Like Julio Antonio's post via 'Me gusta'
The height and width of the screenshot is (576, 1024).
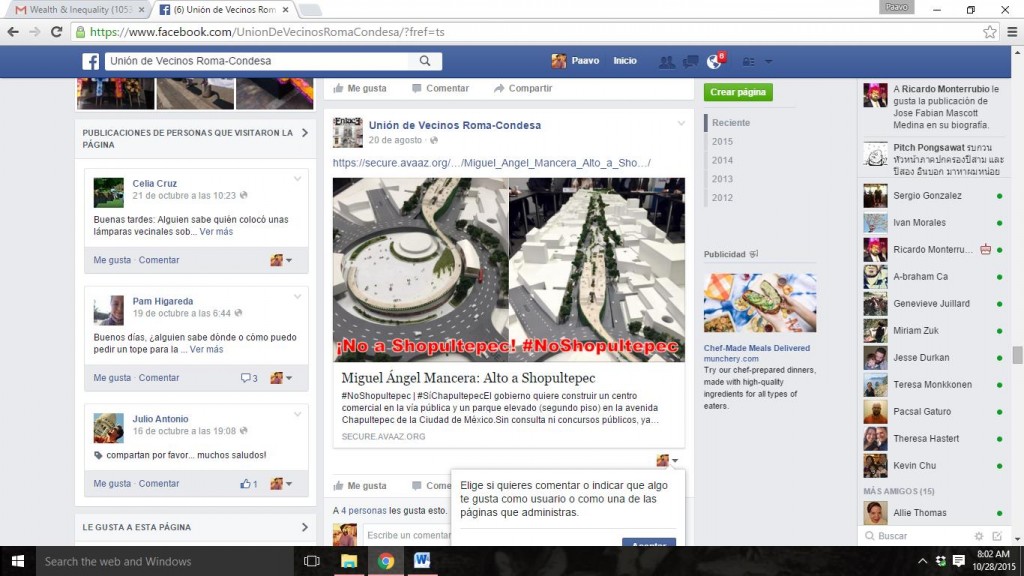pos(112,484)
